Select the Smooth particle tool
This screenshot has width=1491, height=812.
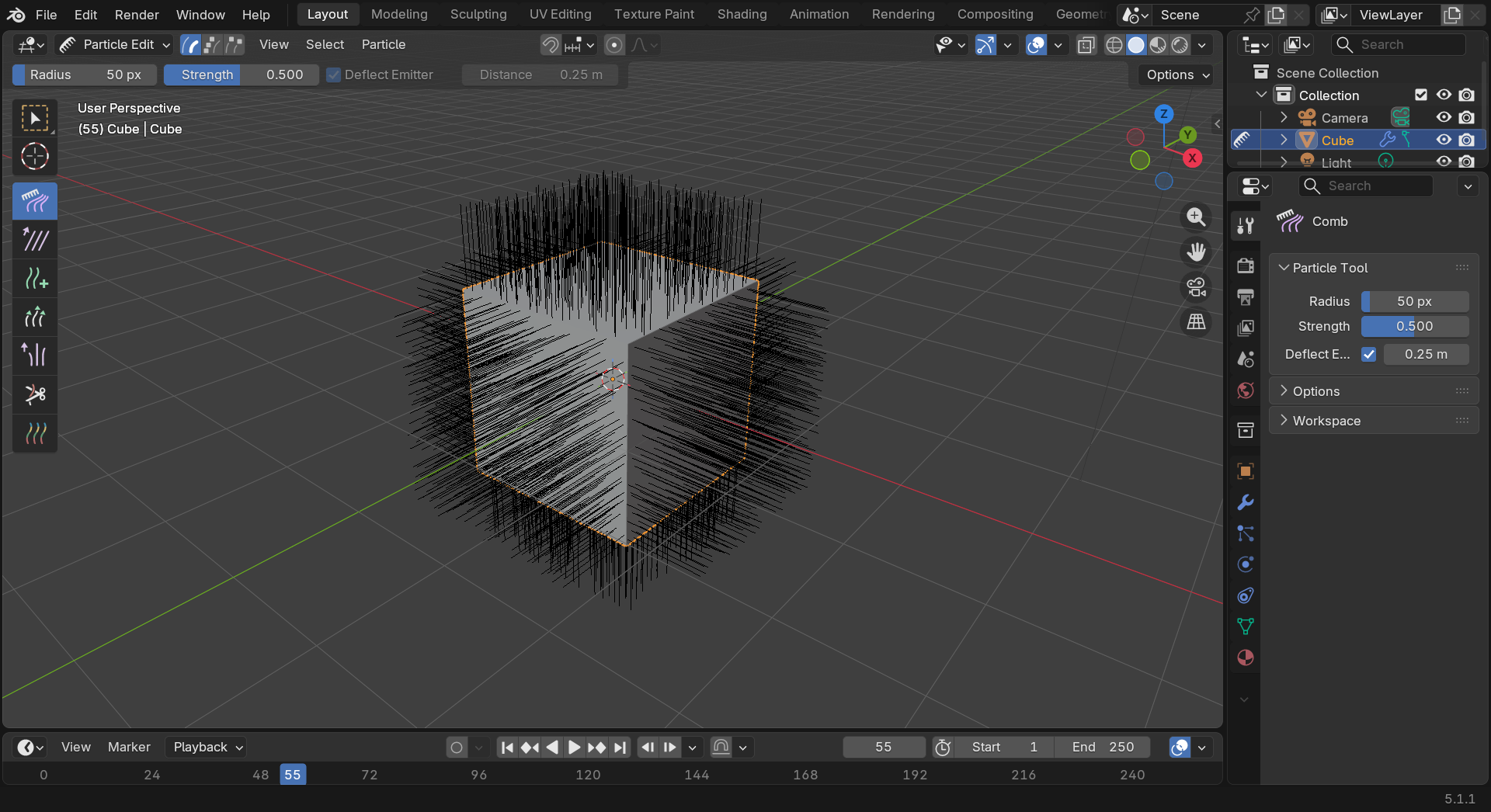pos(35,240)
